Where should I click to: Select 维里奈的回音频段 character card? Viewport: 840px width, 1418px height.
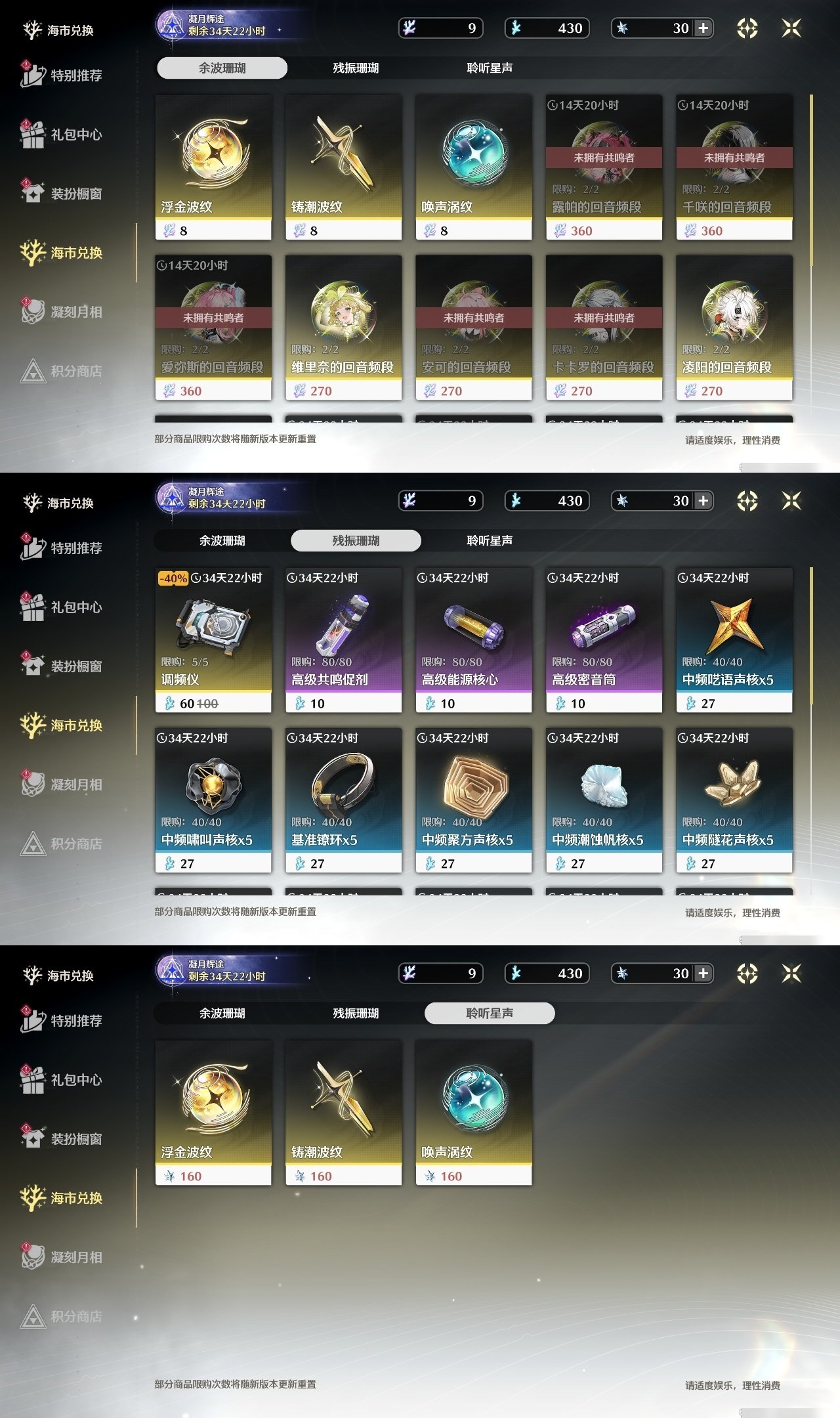pos(343,328)
